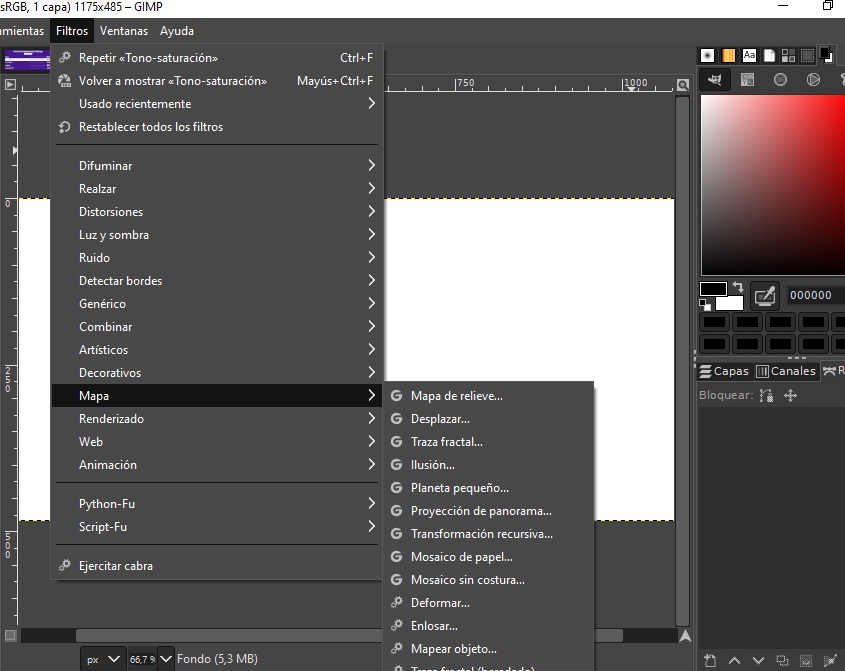Screen dimensions: 845x671
Task: Open the px units dropdown
Action: (x=103, y=659)
